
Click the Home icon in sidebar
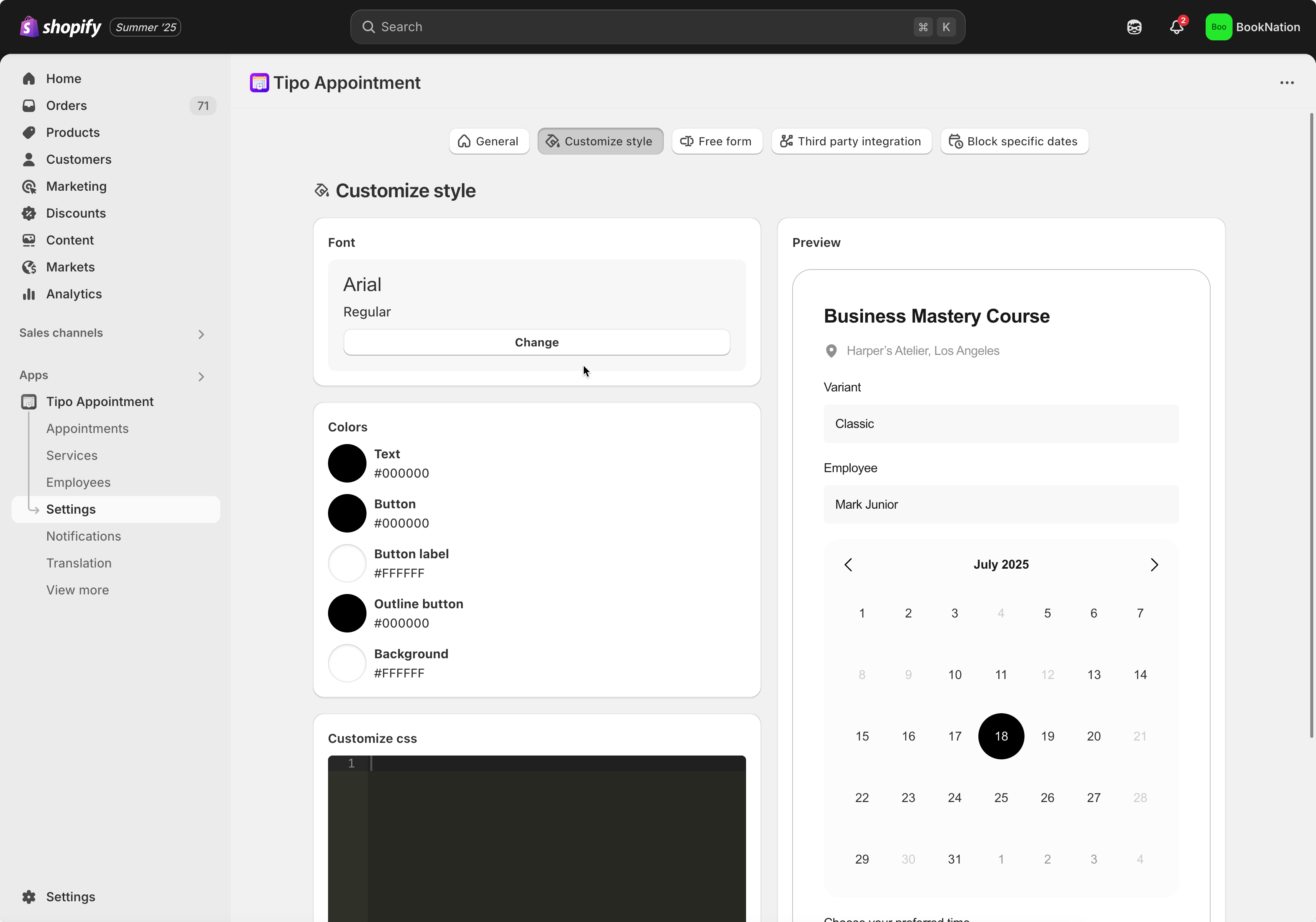(29, 78)
